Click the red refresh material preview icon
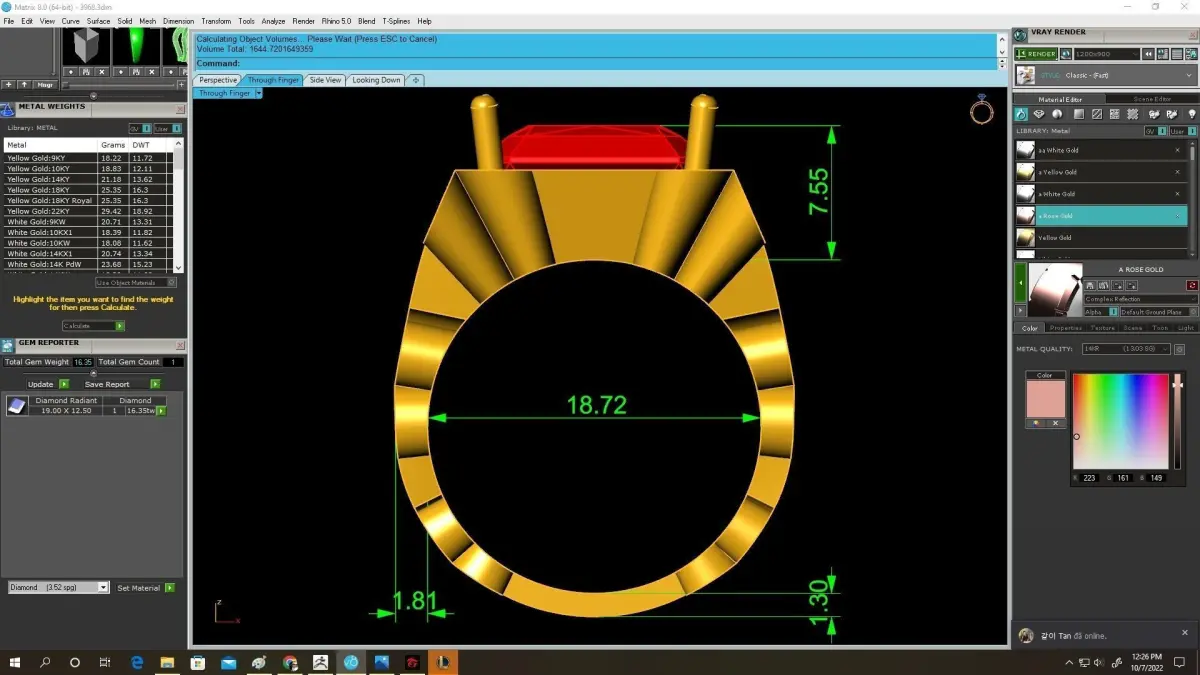1200x675 pixels. [x=1192, y=286]
